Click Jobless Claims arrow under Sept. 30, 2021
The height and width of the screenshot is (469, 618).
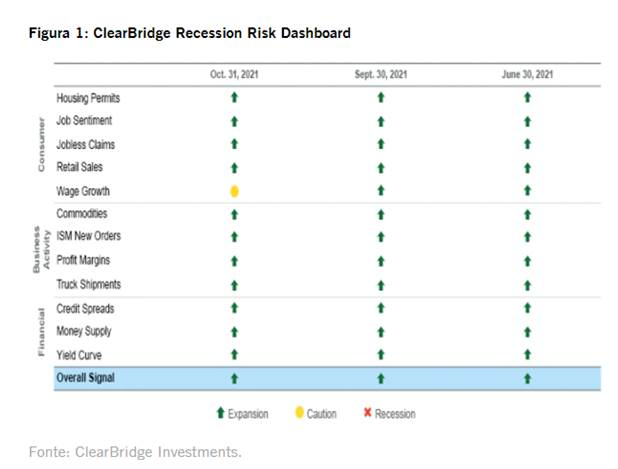tap(380, 145)
